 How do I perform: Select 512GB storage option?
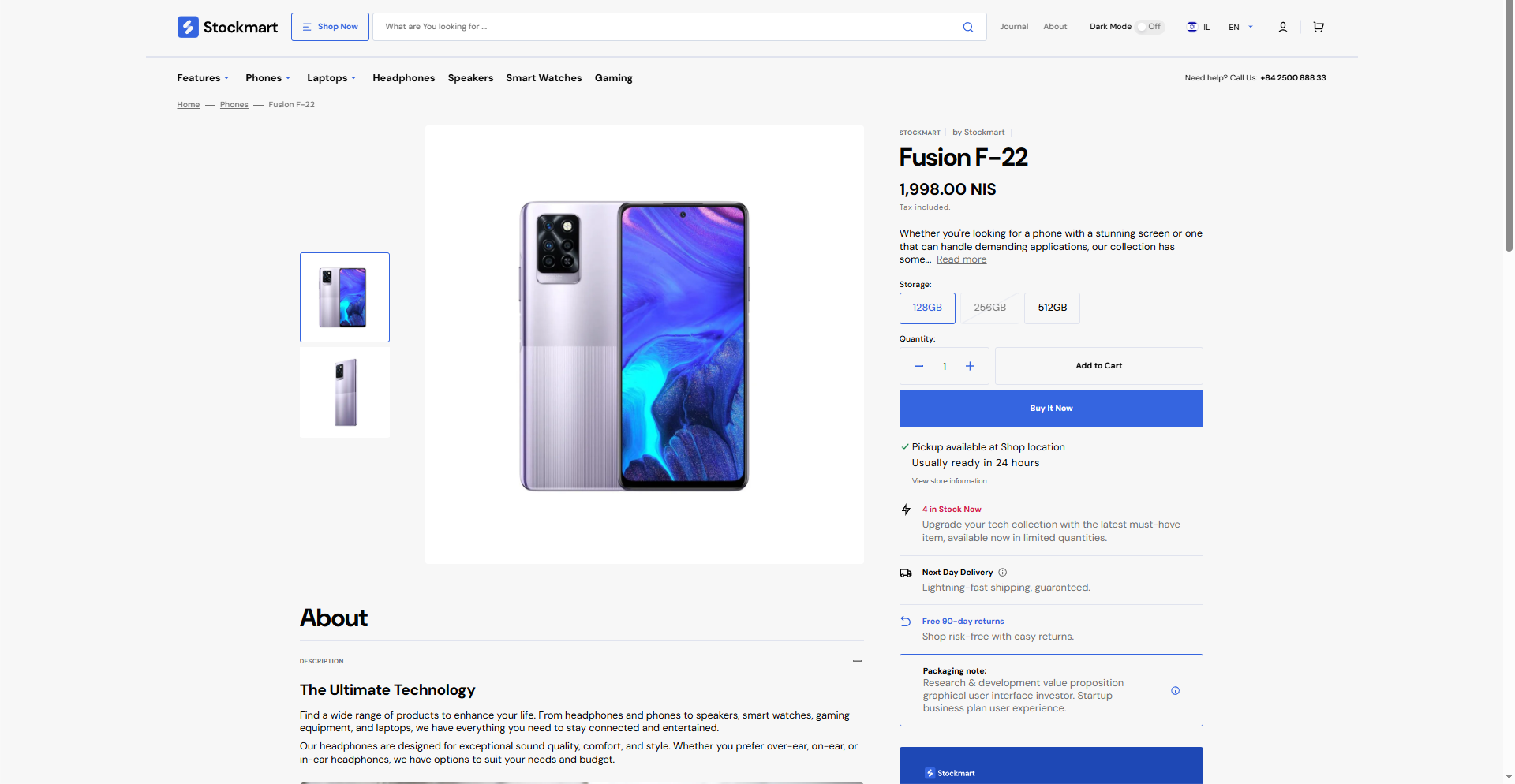coord(1052,308)
